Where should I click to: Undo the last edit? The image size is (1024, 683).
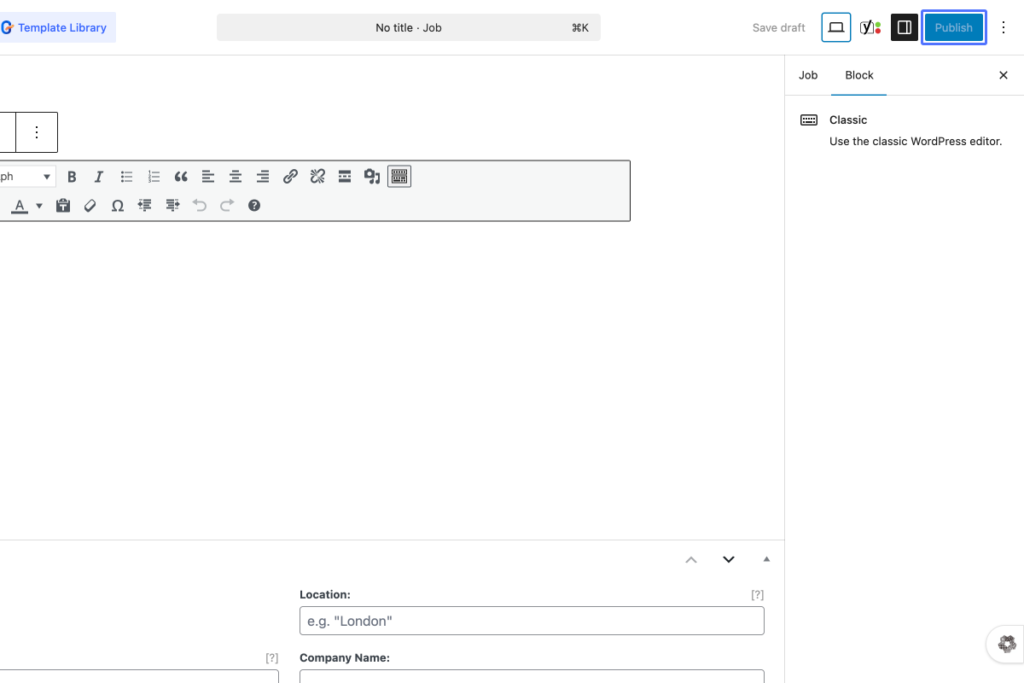coord(199,206)
